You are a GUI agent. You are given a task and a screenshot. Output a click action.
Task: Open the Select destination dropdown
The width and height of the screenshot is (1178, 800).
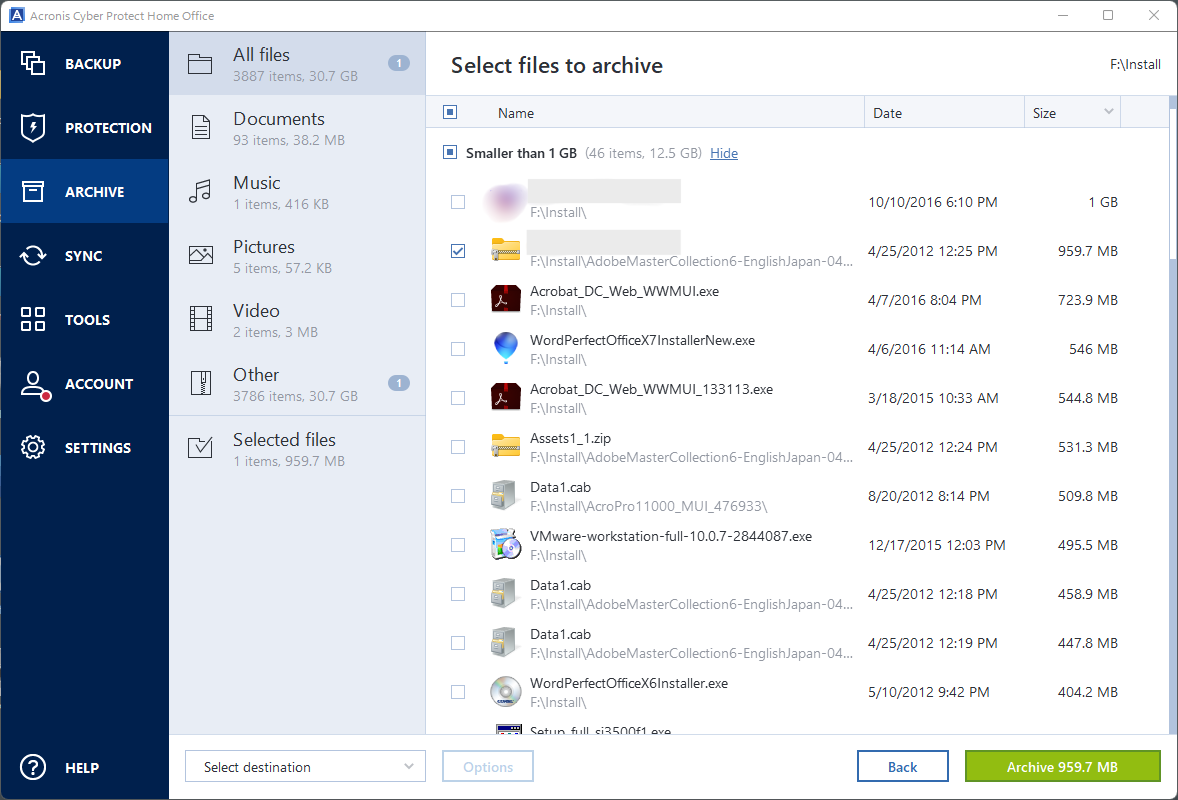pyautogui.click(x=305, y=767)
